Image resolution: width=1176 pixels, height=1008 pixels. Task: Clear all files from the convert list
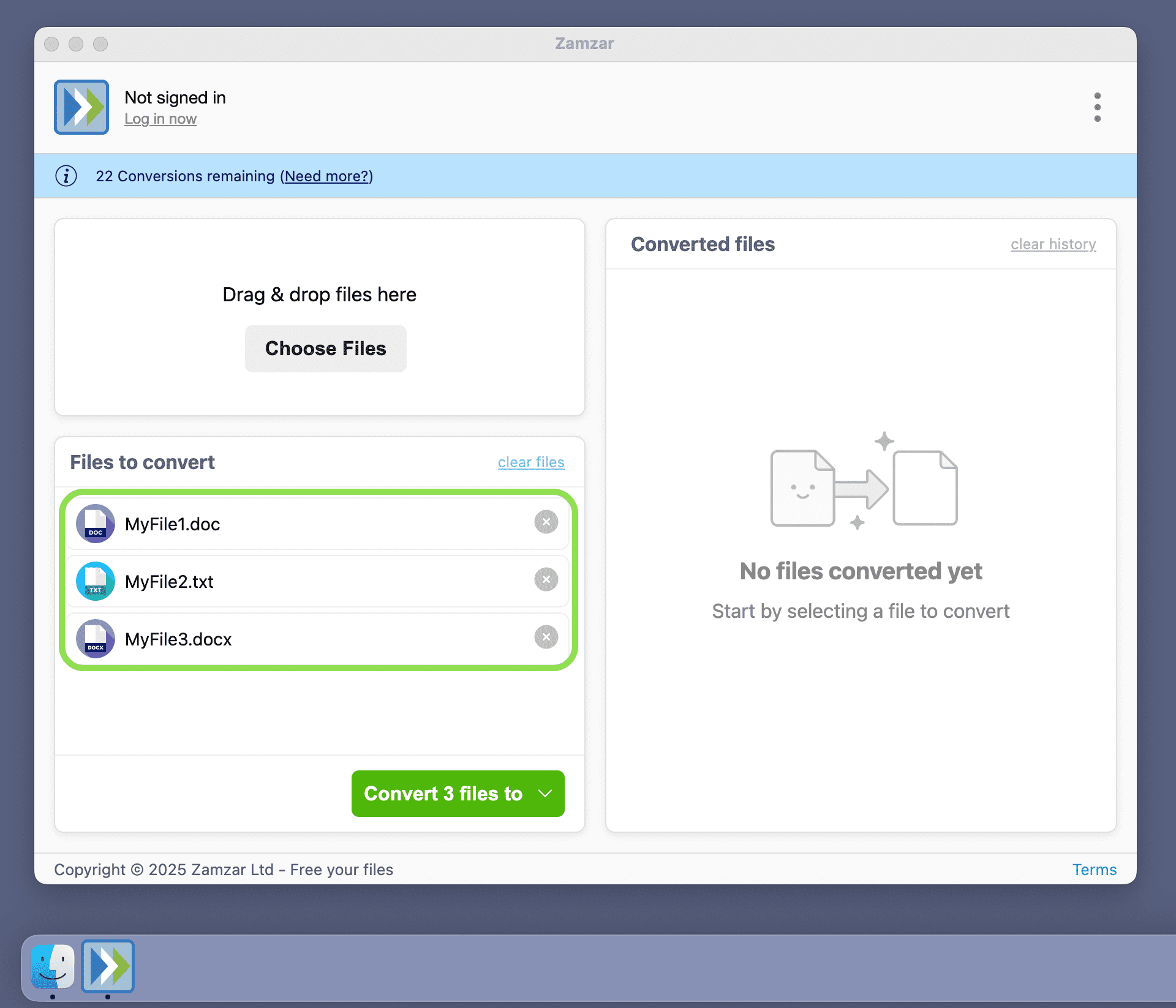(x=530, y=462)
